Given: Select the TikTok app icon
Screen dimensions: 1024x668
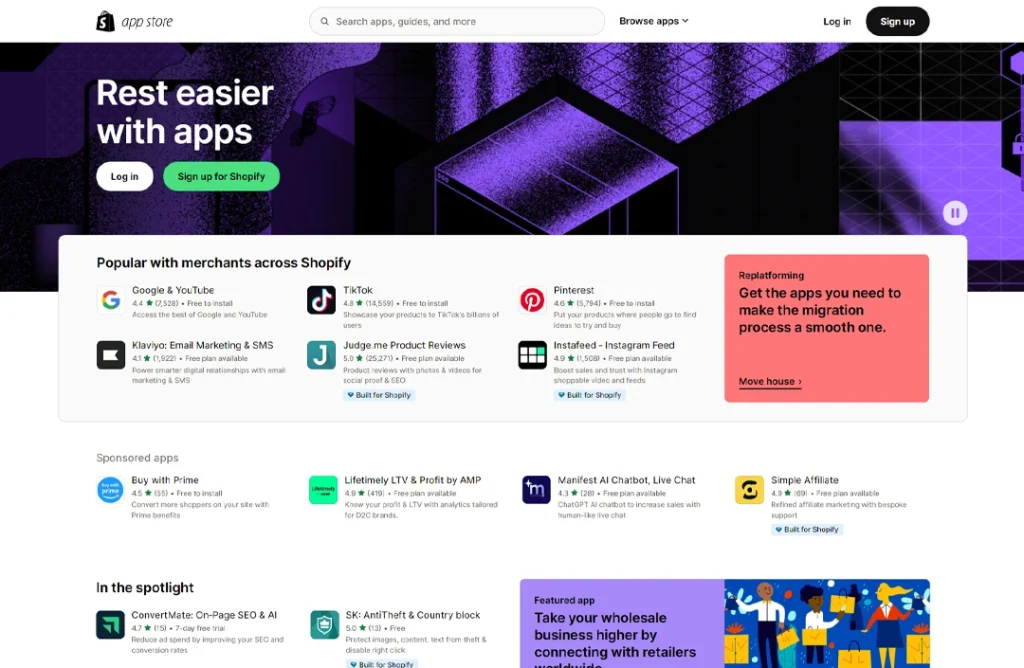Looking at the screenshot, I should 321,300.
